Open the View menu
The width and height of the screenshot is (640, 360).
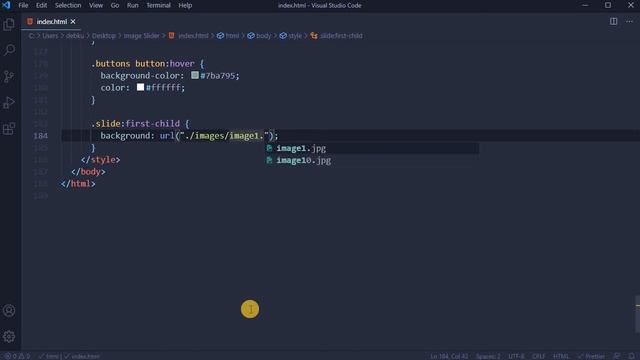96,5
